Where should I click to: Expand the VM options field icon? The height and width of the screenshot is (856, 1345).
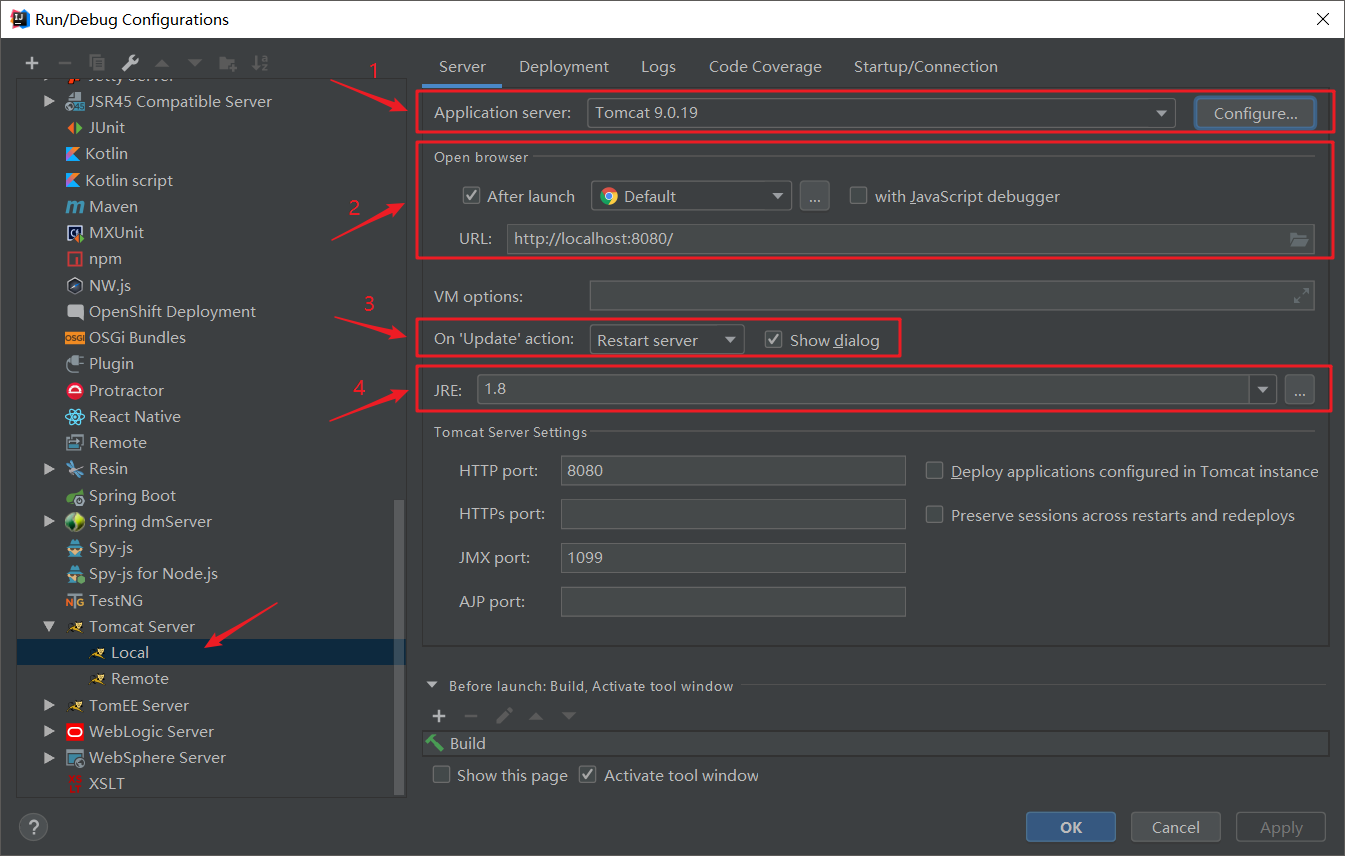click(1301, 296)
